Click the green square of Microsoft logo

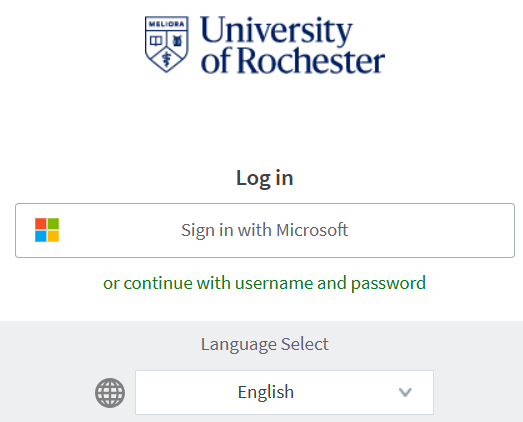pyautogui.click(x=53, y=224)
